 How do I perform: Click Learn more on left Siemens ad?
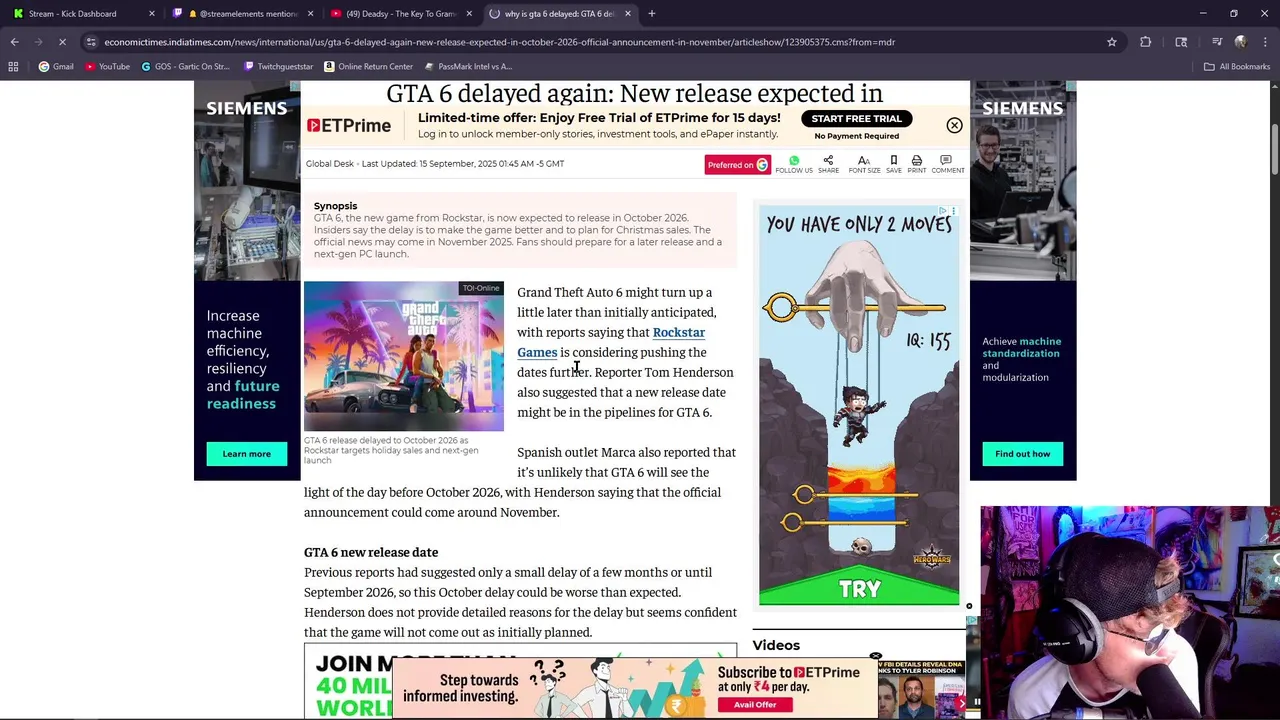[246, 454]
